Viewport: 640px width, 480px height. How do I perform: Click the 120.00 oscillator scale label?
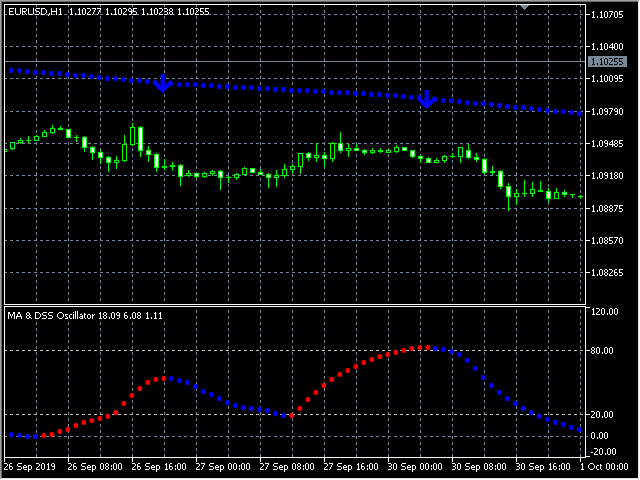pos(606,312)
